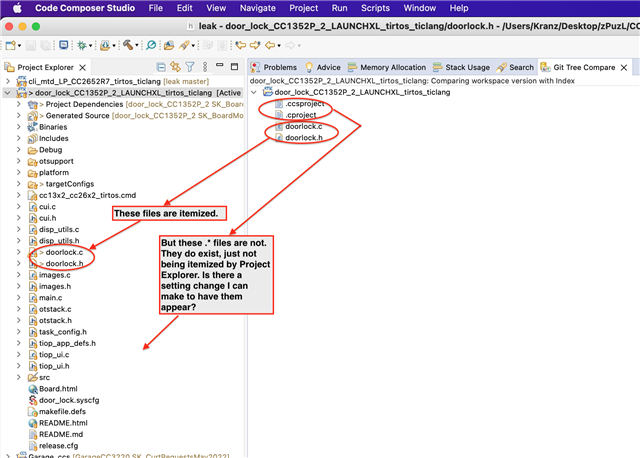Start Debug with the green bug icon
Image resolution: width=640 pixels, height=458 pixels.
click(82, 45)
